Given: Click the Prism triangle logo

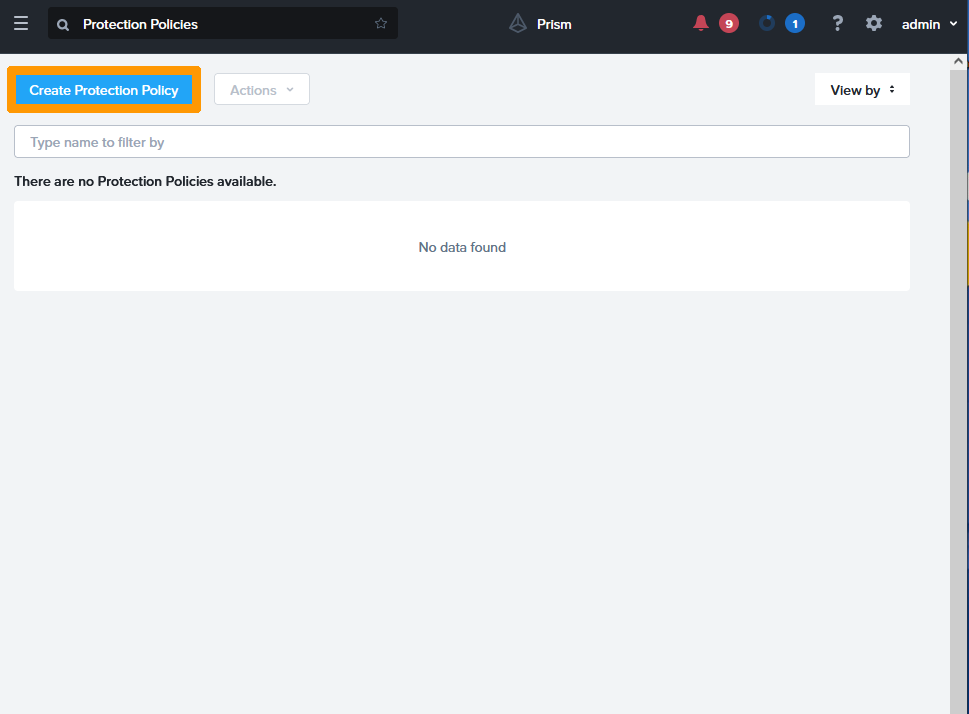Looking at the screenshot, I should (x=517, y=24).
